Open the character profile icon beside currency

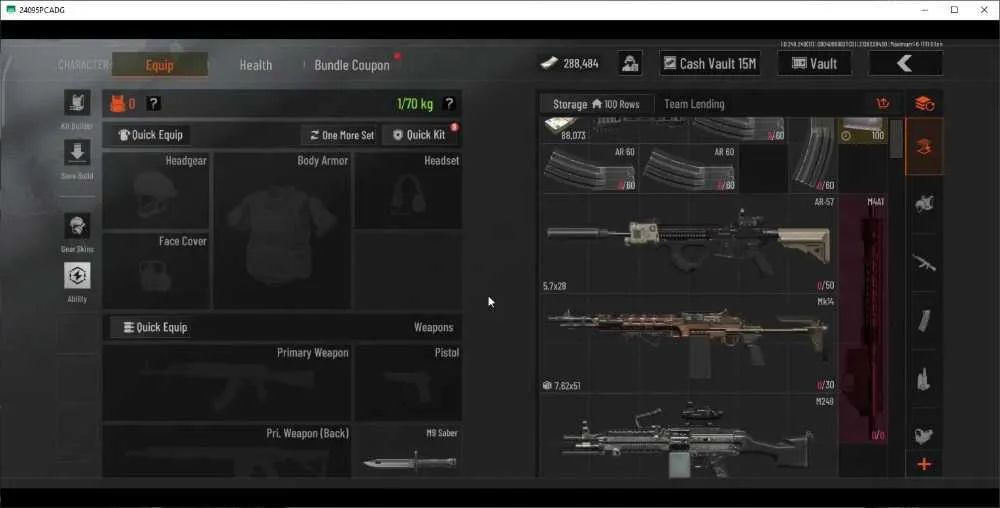pos(630,63)
